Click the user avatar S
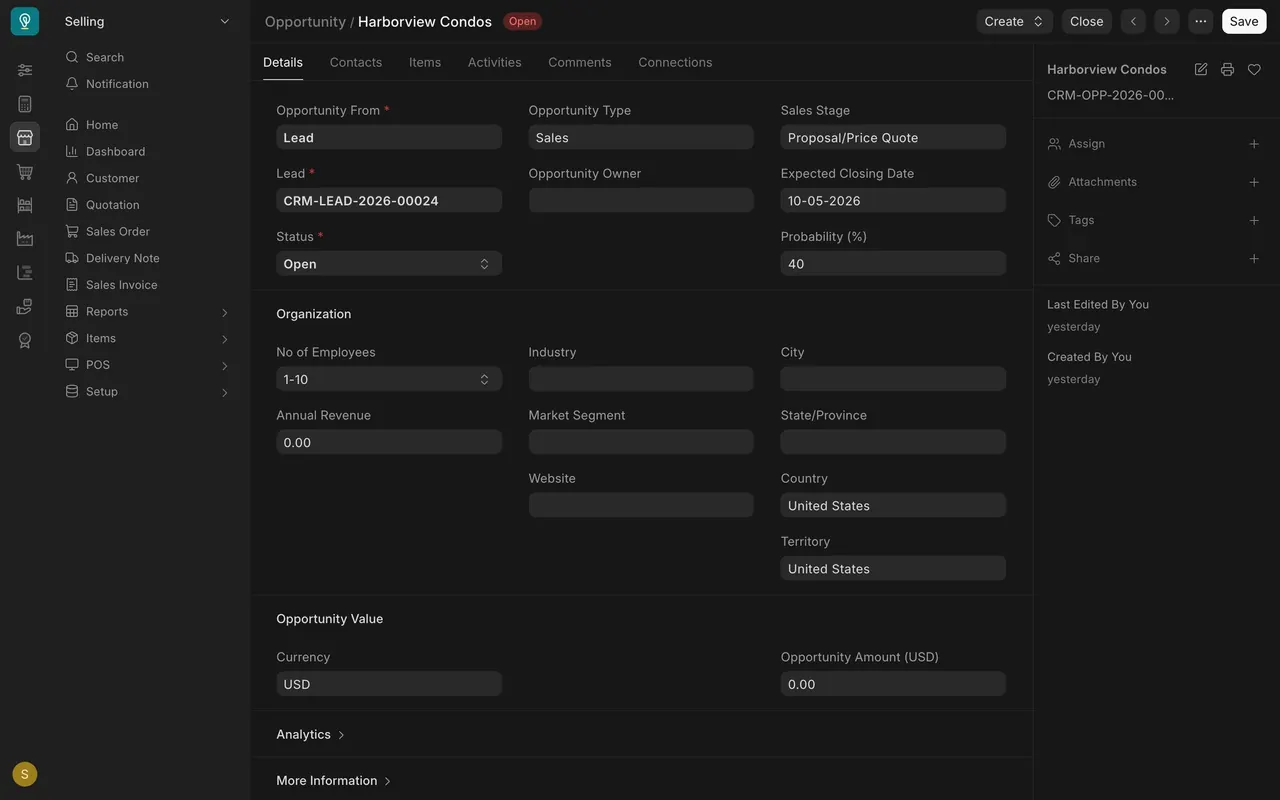 tap(25, 774)
